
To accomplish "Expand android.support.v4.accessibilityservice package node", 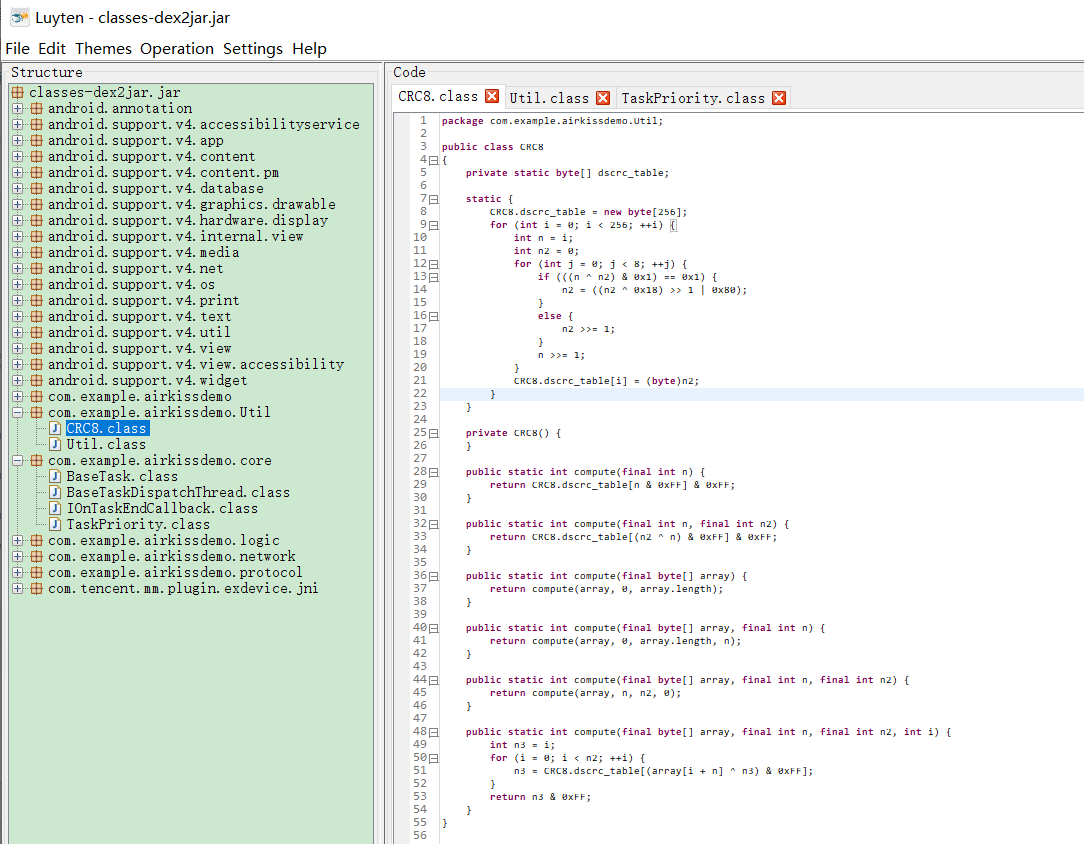I will tap(18, 124).
